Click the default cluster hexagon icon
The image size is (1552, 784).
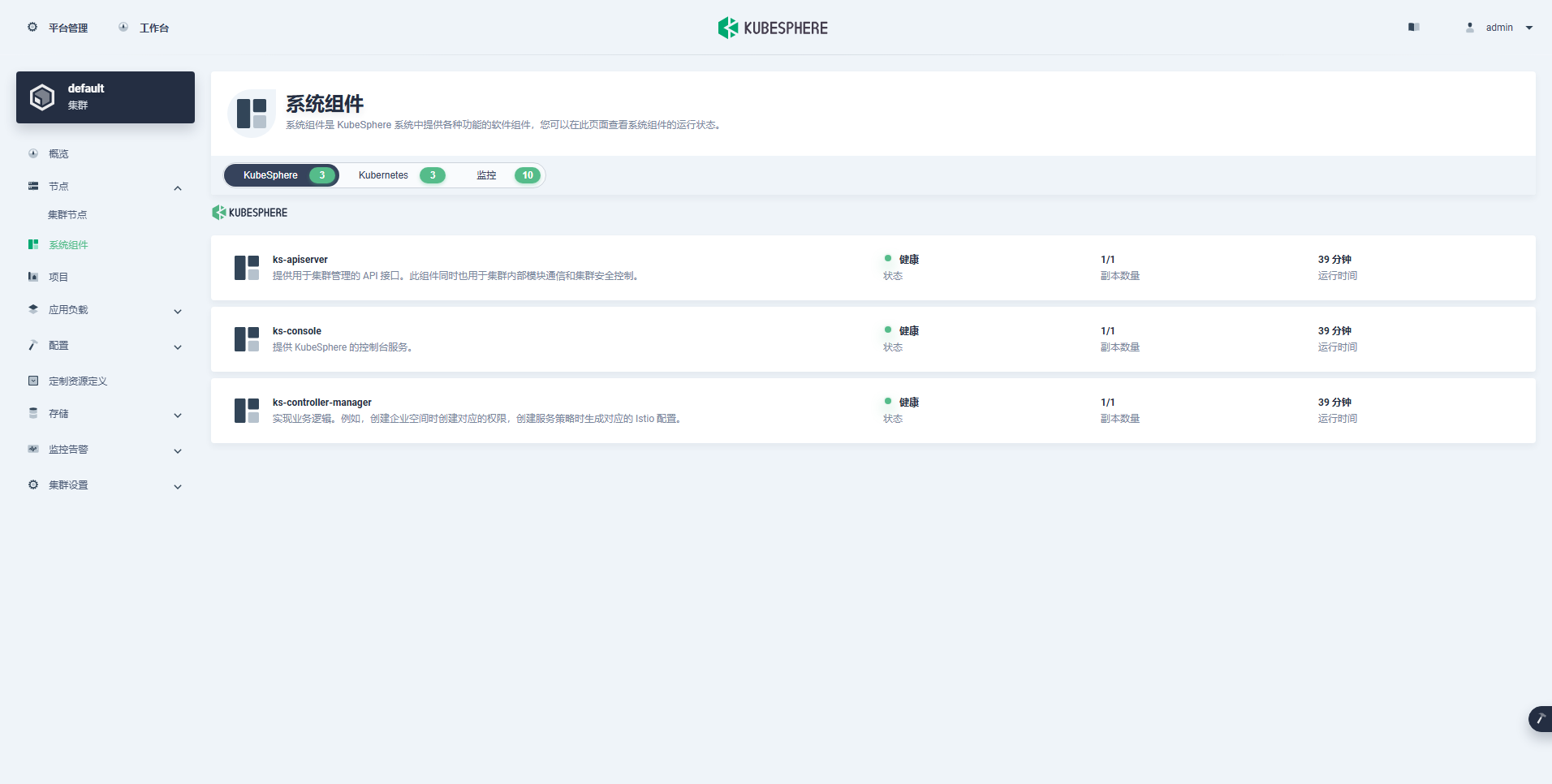coord(42,97)
